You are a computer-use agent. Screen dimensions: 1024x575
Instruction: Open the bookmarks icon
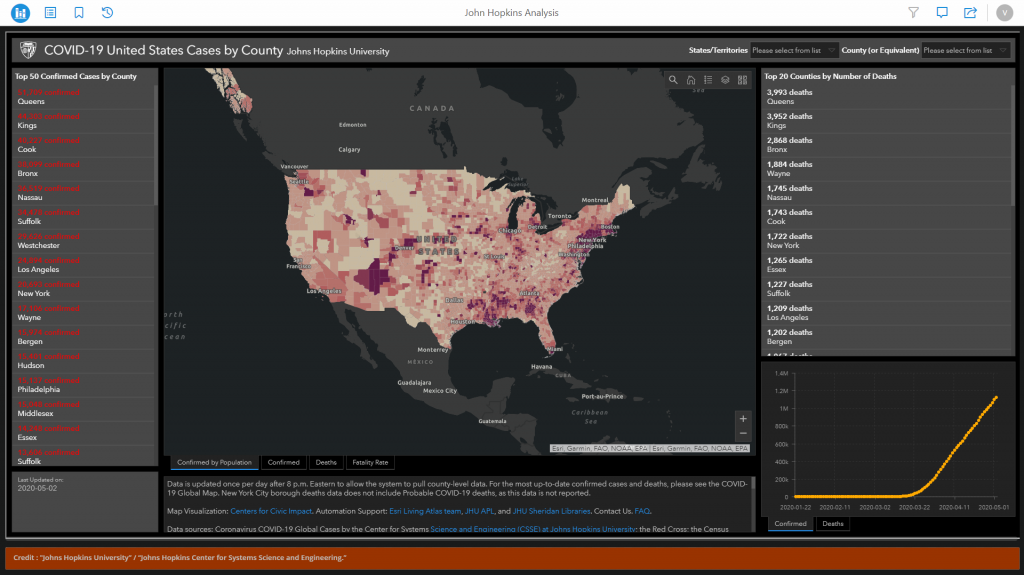[x=79, y=12]
